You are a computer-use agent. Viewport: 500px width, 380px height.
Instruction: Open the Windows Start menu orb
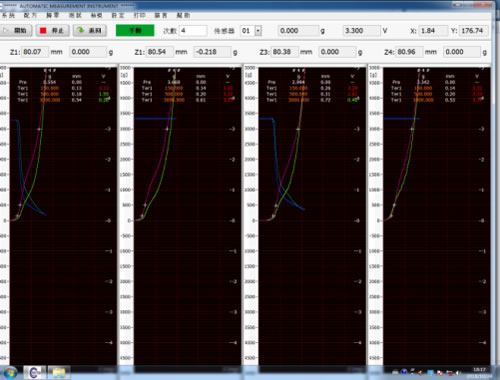click(x=10, y=373)
